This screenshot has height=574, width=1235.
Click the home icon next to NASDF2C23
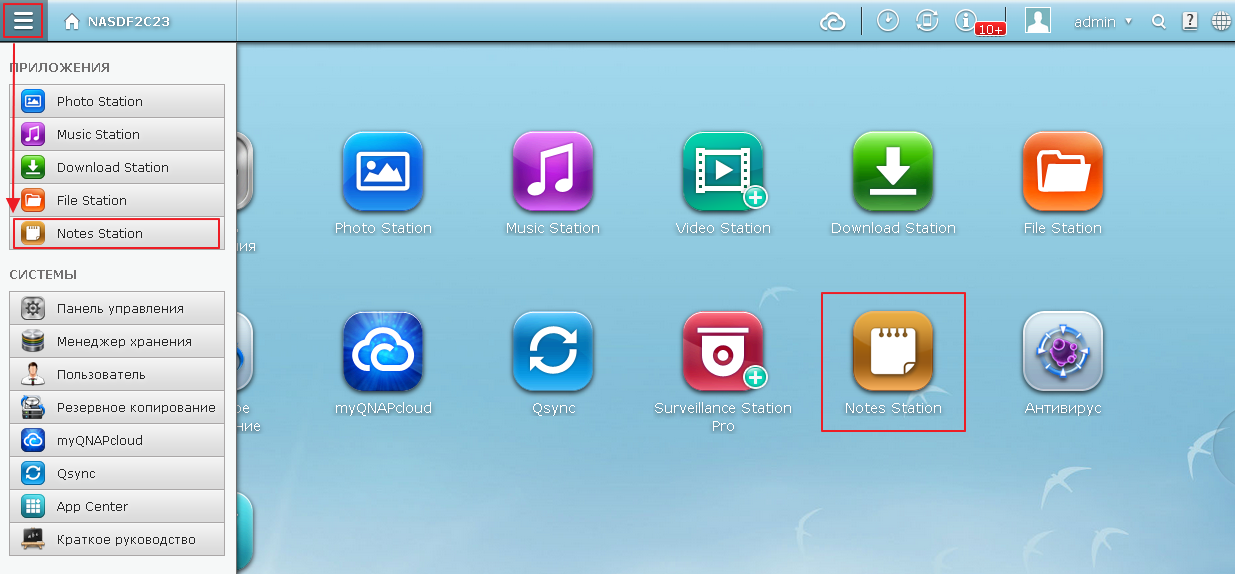tap(72, 21)
